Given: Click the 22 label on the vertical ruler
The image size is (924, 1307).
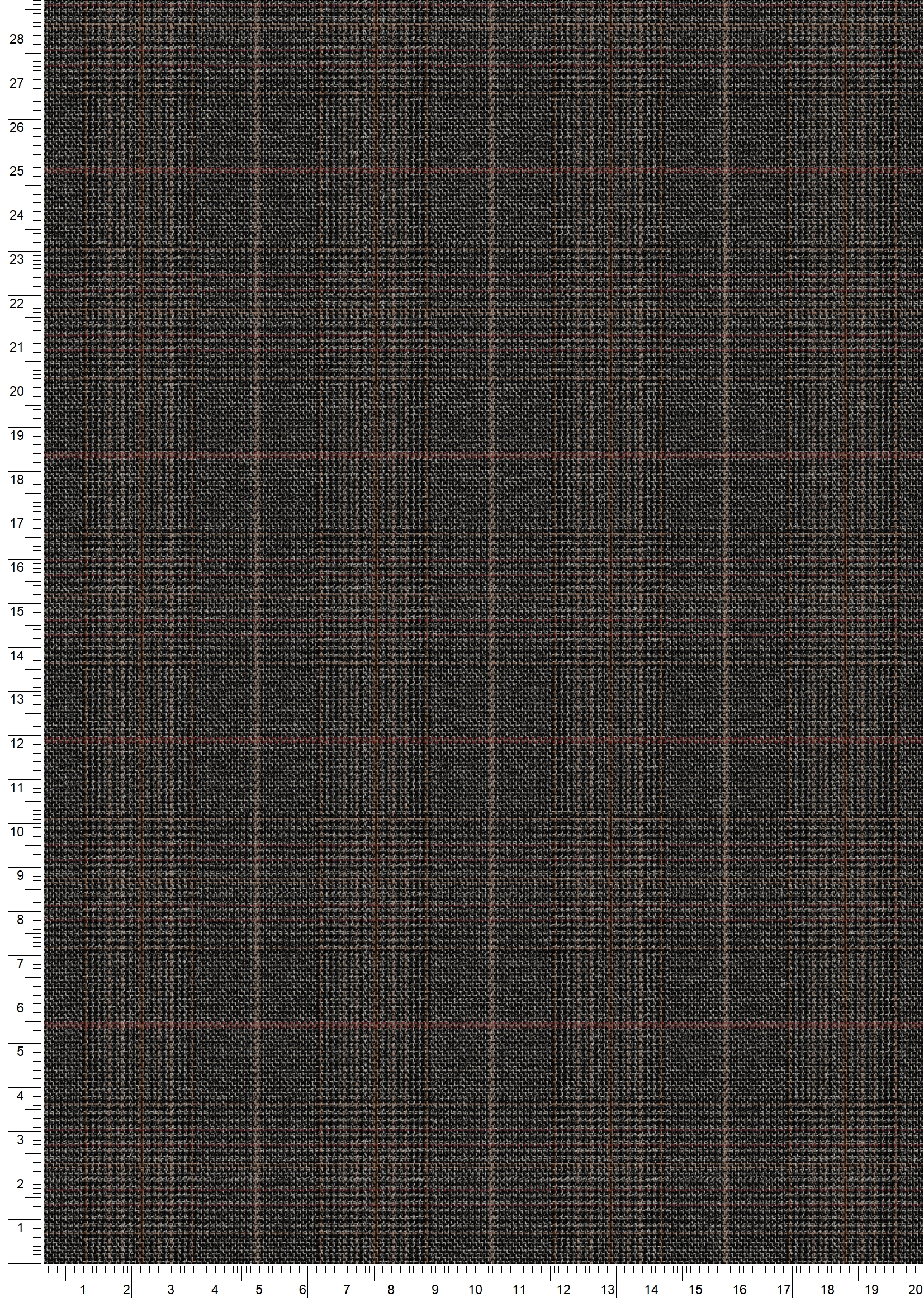Looking at the screenshot, I should pyautogui.click(x=17, y=304).
